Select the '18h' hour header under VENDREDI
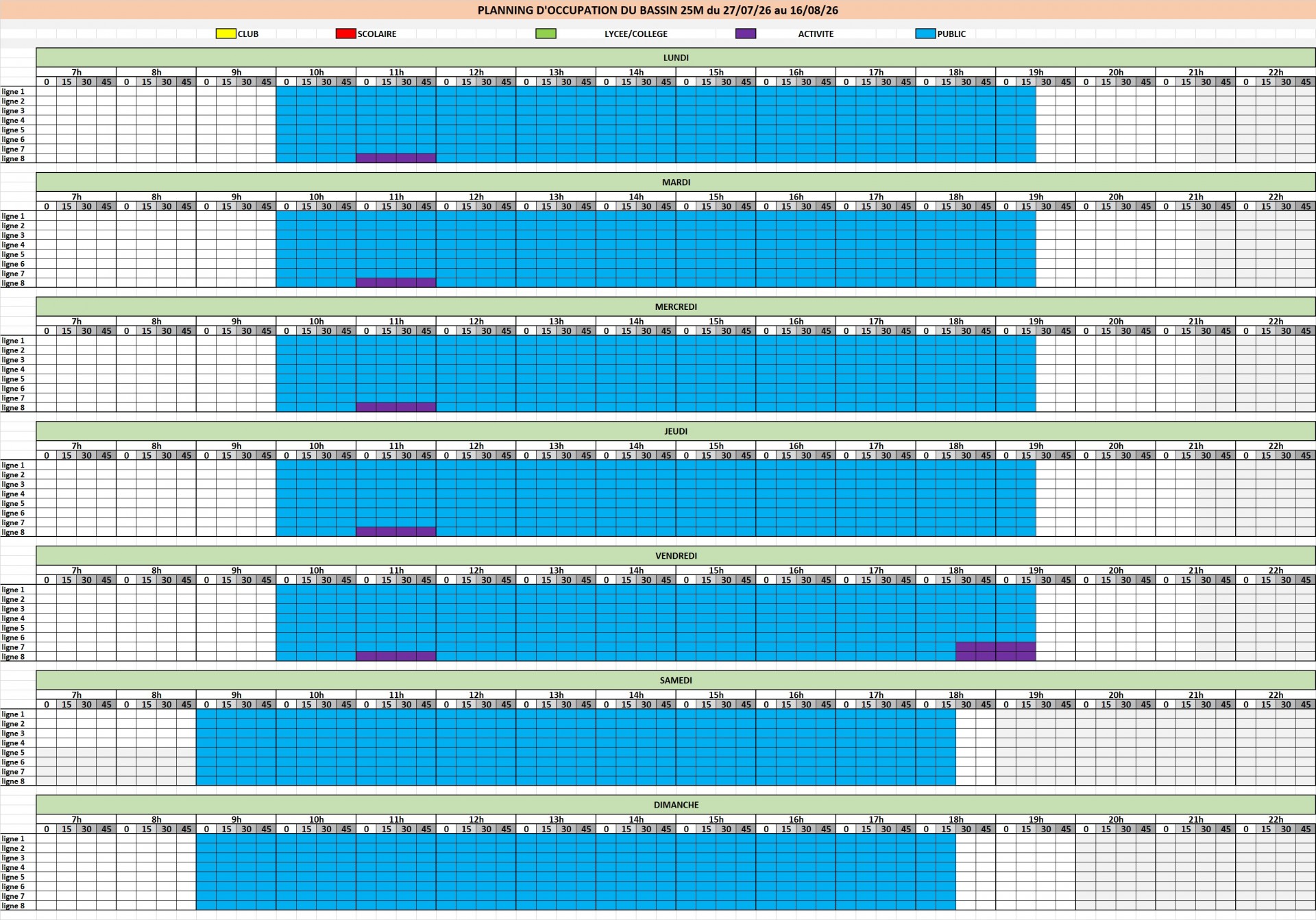 [956, 570]
